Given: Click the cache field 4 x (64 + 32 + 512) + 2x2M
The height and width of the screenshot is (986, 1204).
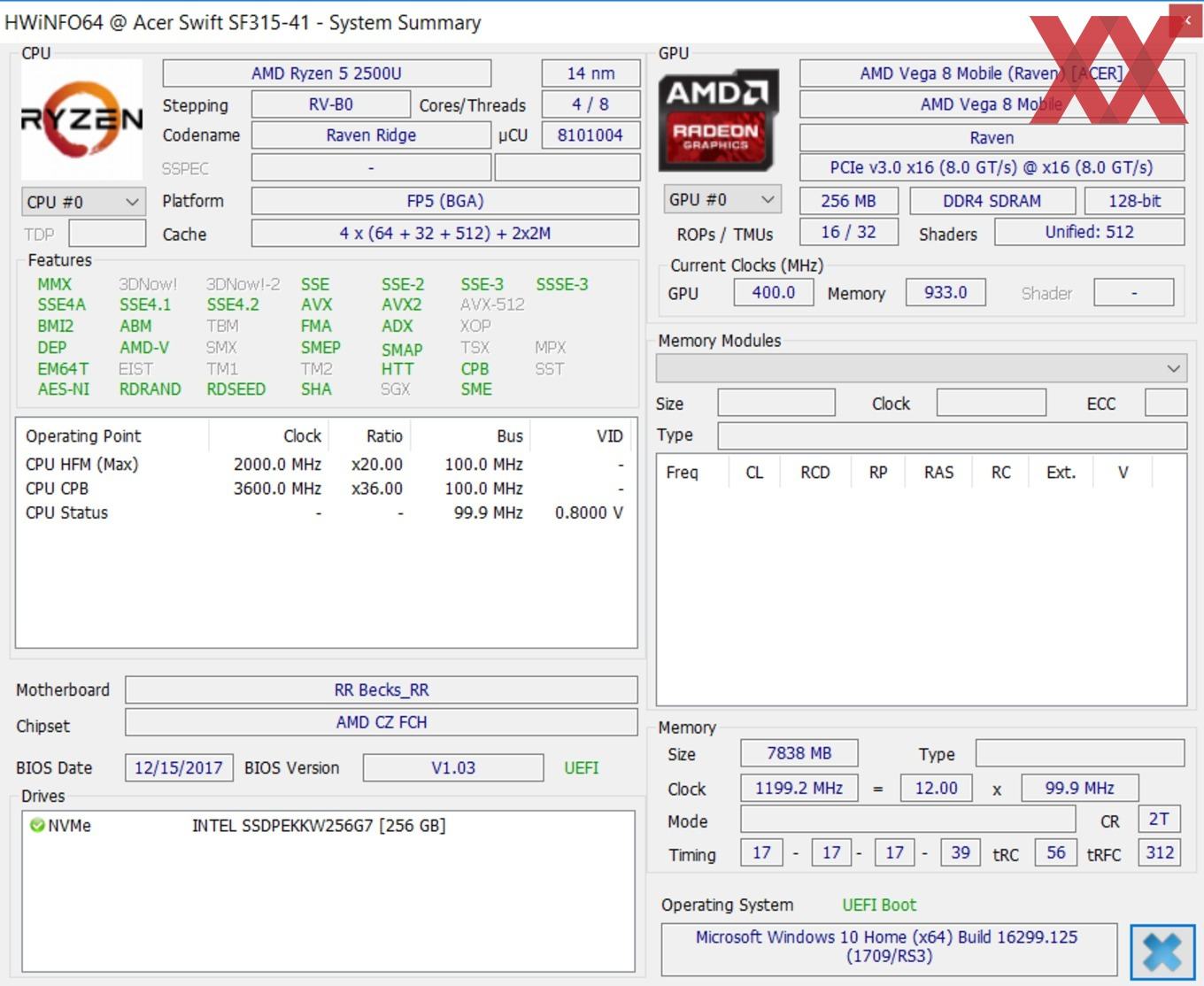Looking at the screenshot, I should click(x=445, y=234).
